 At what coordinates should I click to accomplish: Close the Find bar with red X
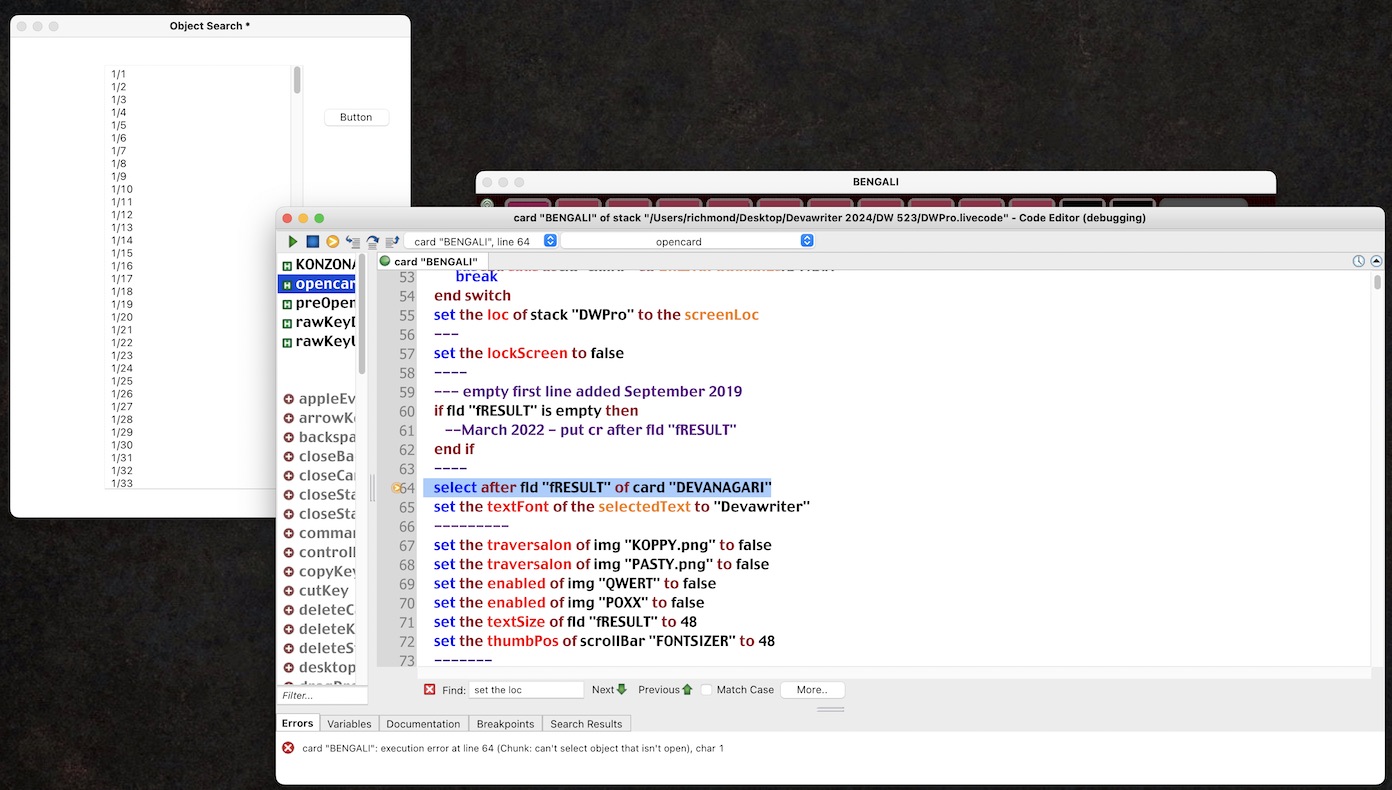pos(429,690)
